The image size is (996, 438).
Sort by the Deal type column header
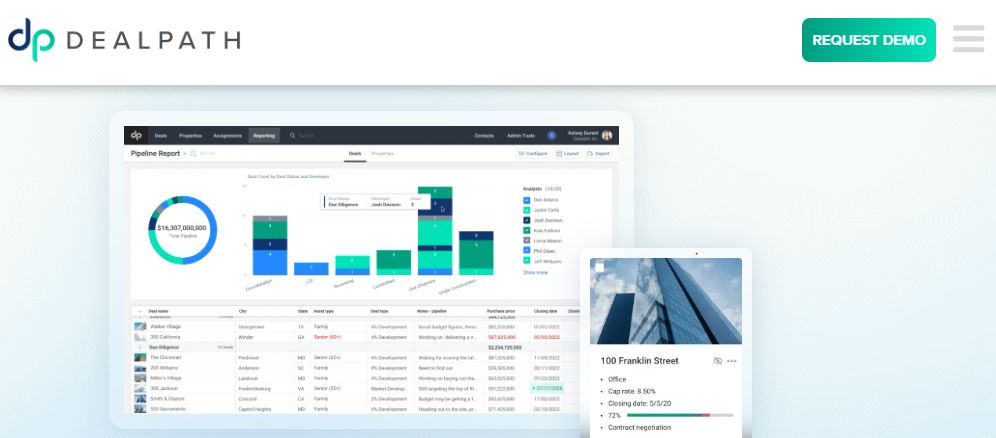[x=379, y=312]
